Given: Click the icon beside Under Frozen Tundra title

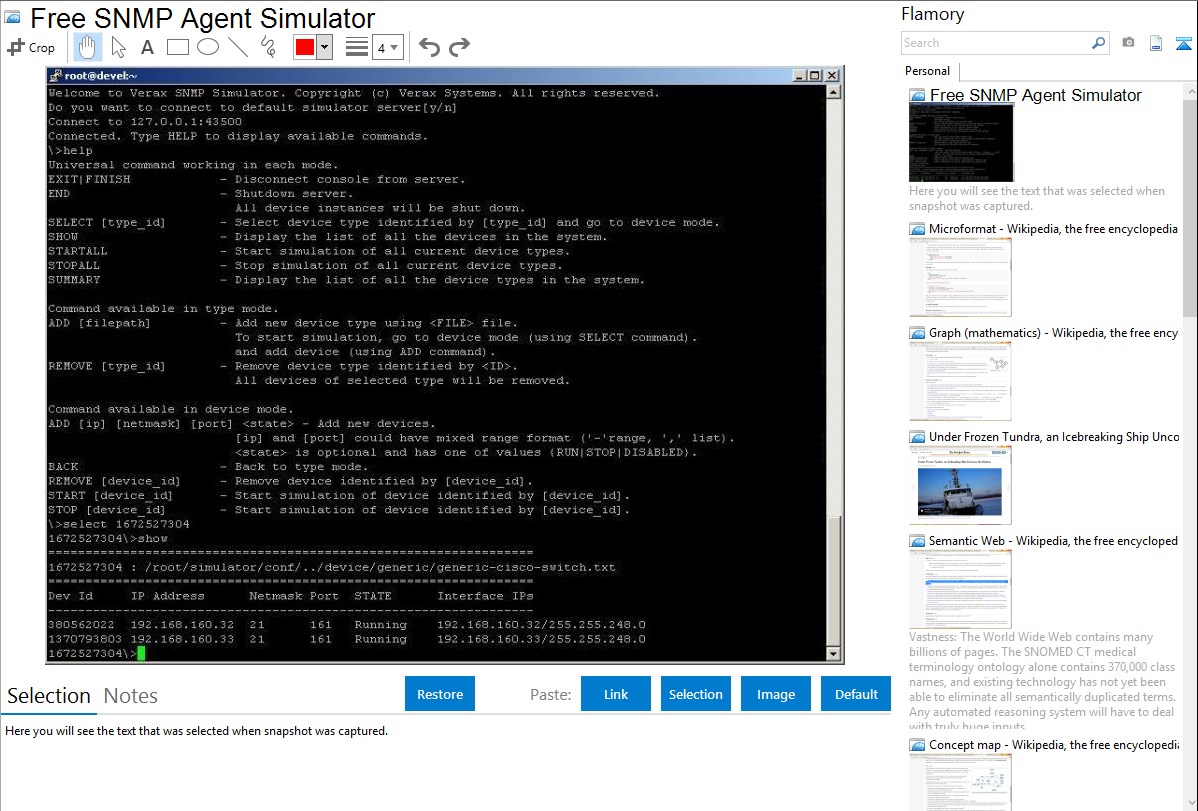Looking at the screenshot, I should pyautogui.click(x=917, y=437).
